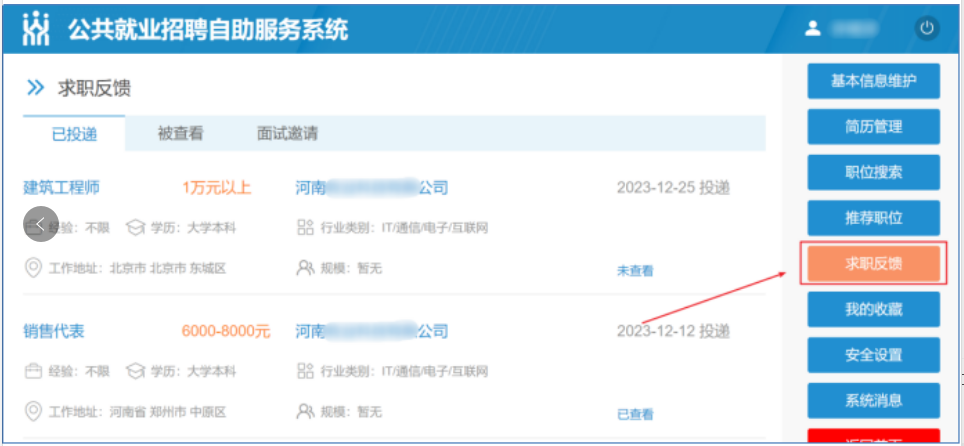Click the 已查看 status link
The image size is (964, 446).
point(635,414)
